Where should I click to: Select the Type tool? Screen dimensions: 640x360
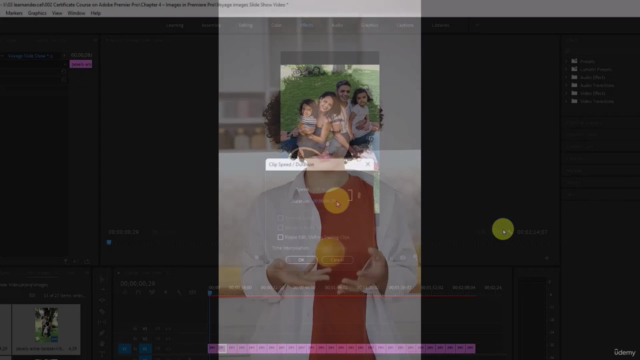102,354
